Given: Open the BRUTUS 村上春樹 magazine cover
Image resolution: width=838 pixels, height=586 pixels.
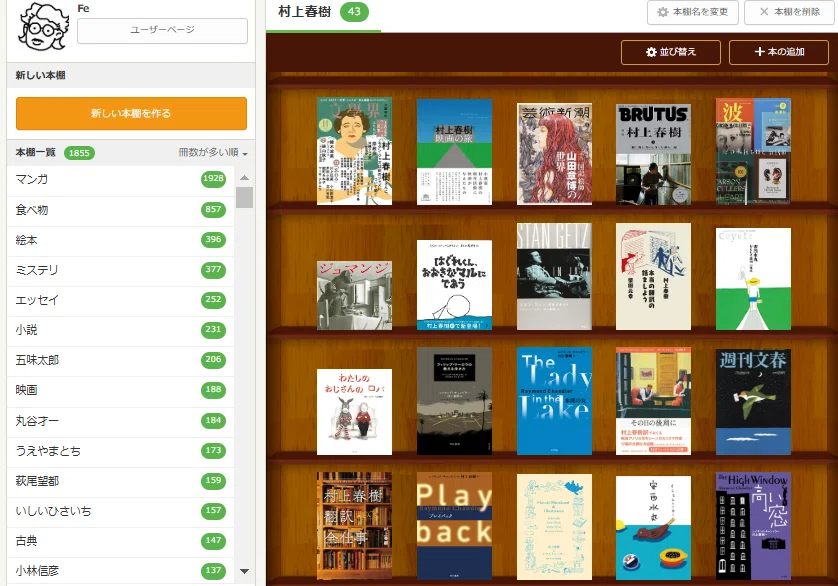Looking at the screenshot, I should click(x=653, y=155).
